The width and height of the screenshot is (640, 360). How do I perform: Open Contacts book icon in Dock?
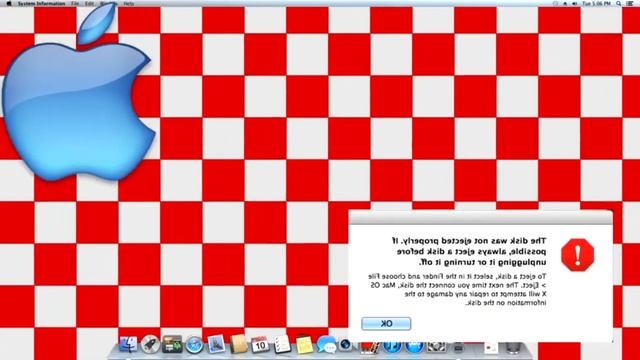(x=238, y=344)
